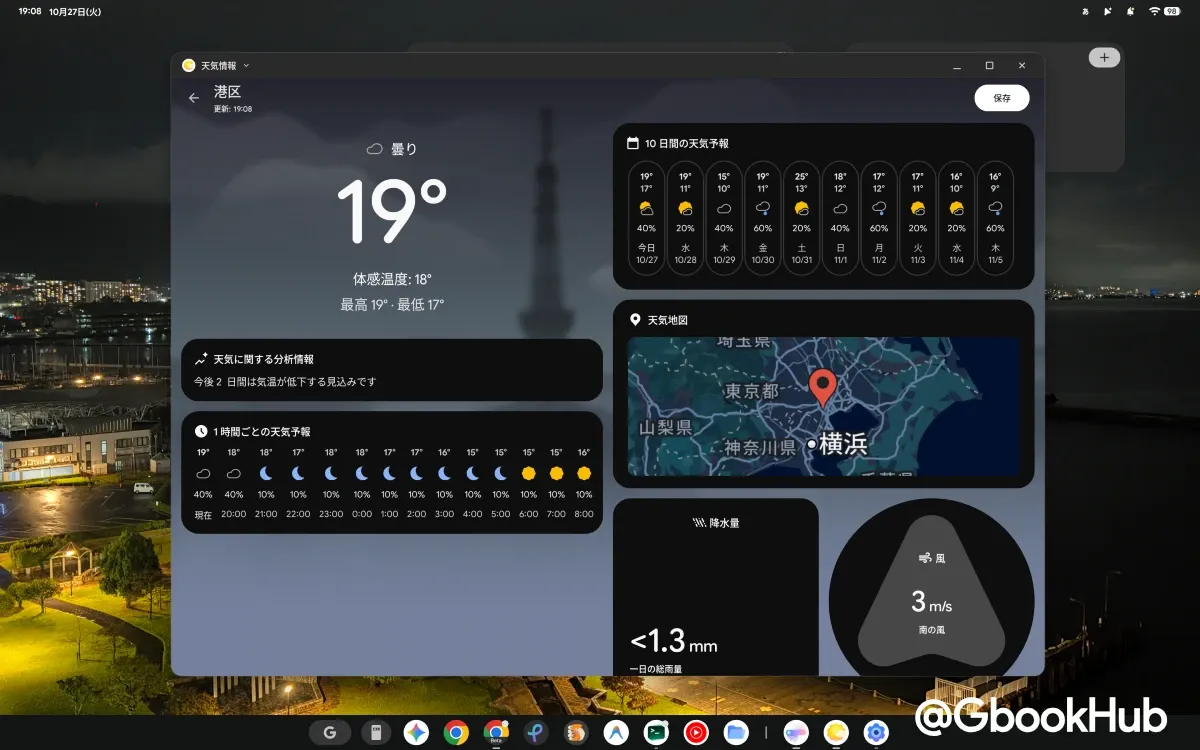Screen dimensions: 1200x750
Task: Open the blue A-shaped app in shelf
Action: pyautogui.click(x=616, y=733)
